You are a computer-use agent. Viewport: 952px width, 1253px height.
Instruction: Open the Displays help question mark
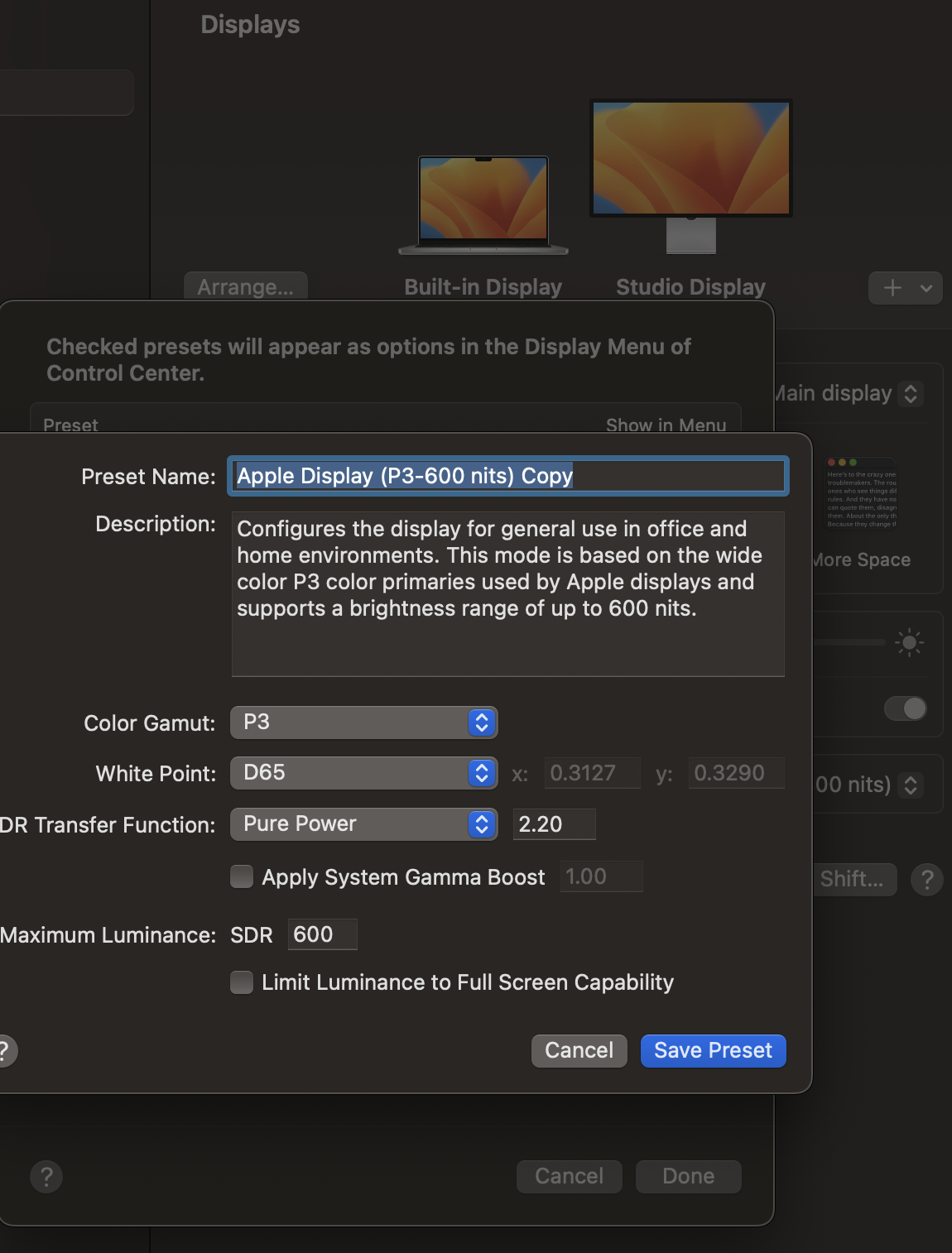point(927,879)
